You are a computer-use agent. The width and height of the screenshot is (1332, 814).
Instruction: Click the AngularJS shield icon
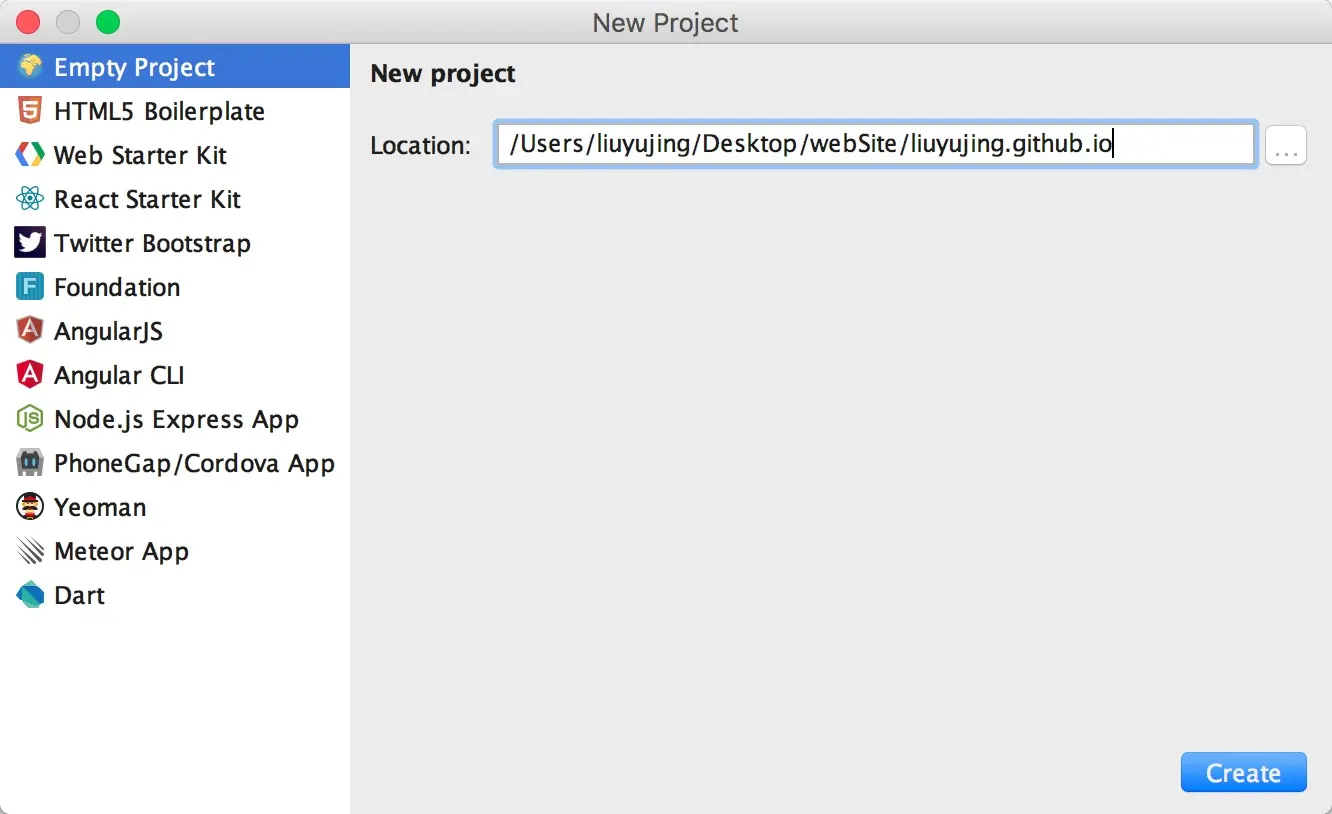30,331
